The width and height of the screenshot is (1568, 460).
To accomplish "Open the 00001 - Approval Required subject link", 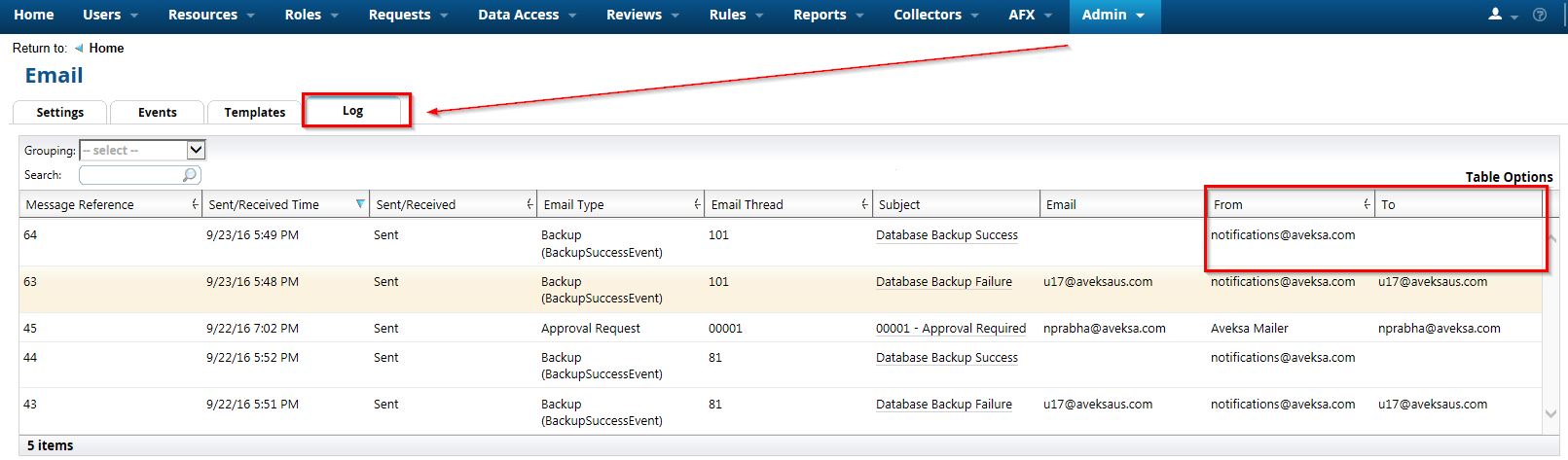I will [x=950, y=329].
